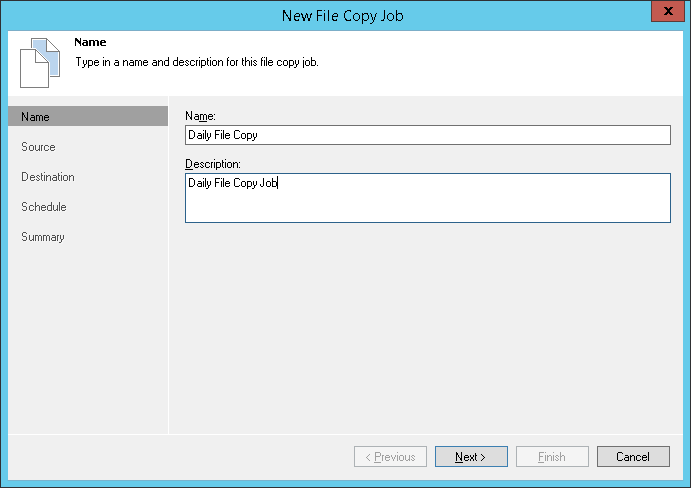Click the disabled Finish button
The image size is (691, 488).
click(x=552, y=457)
